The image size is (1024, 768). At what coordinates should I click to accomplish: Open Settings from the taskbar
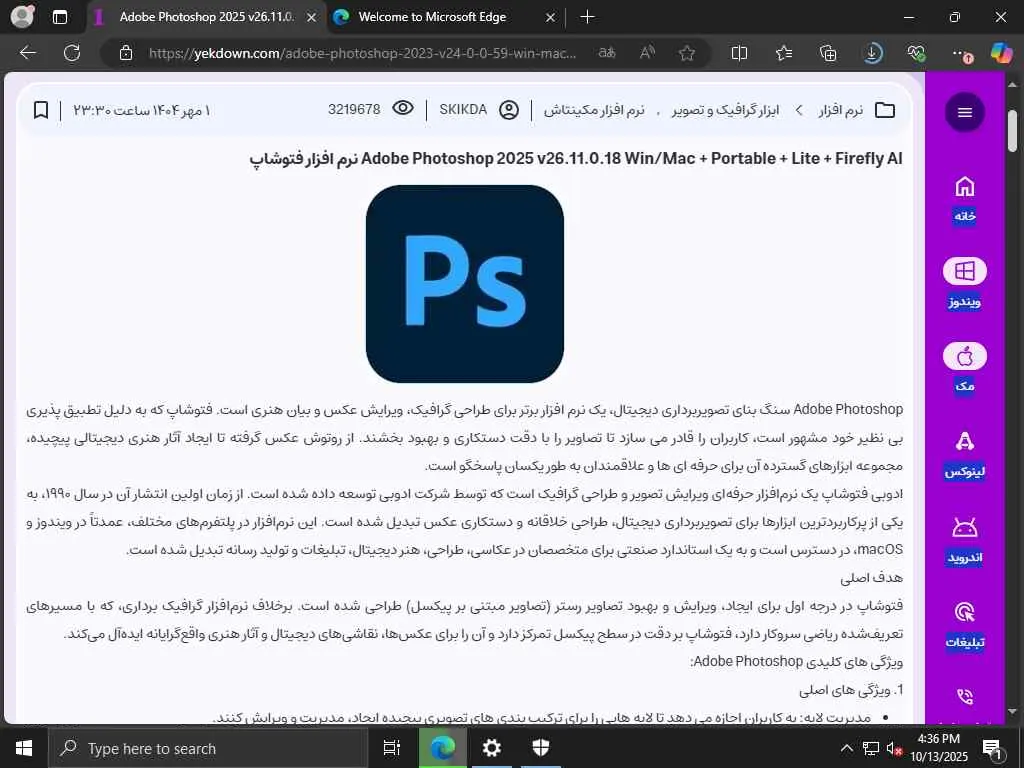click(x=491, y=748)
